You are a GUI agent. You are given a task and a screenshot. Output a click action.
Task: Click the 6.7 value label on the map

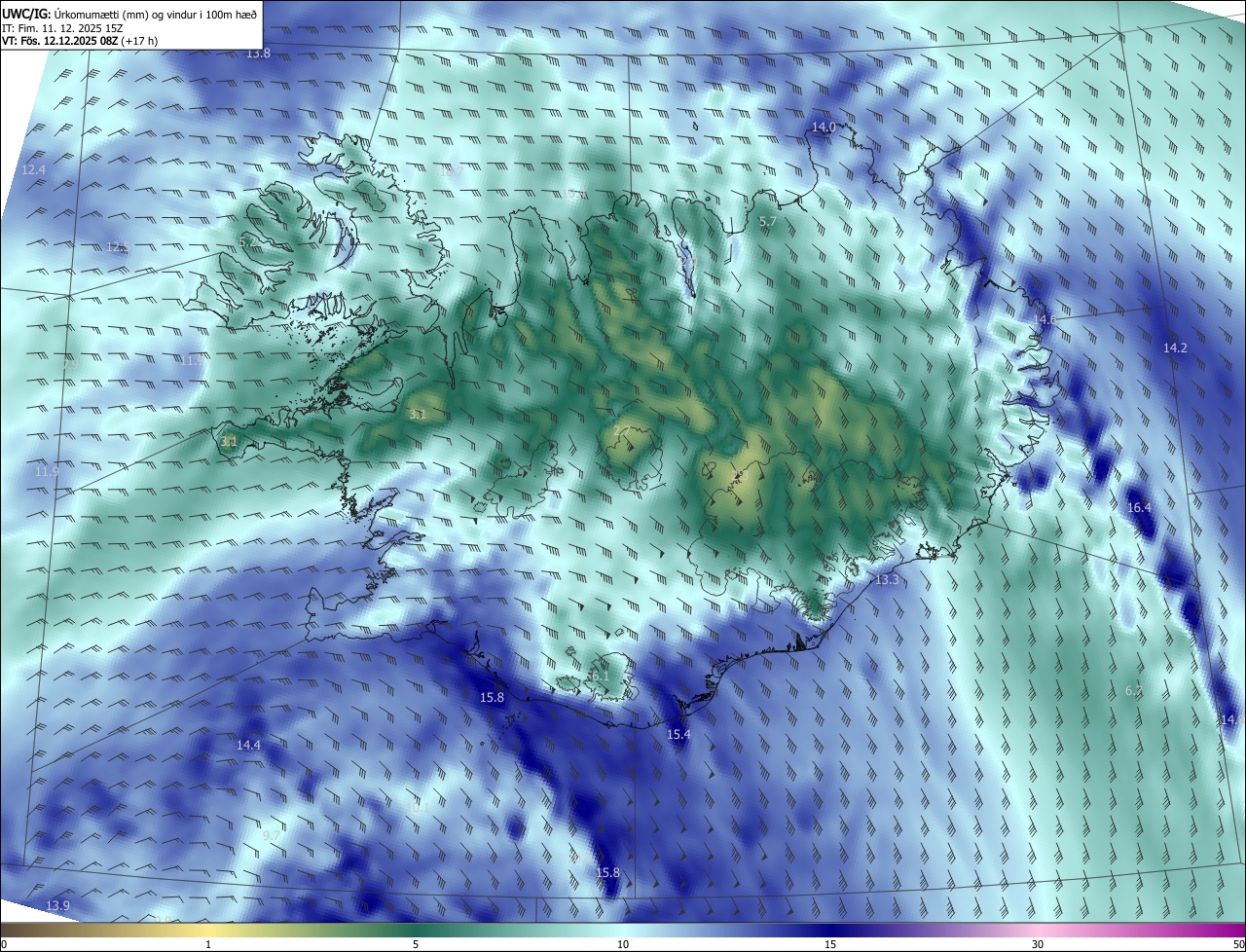point(1133,691)
